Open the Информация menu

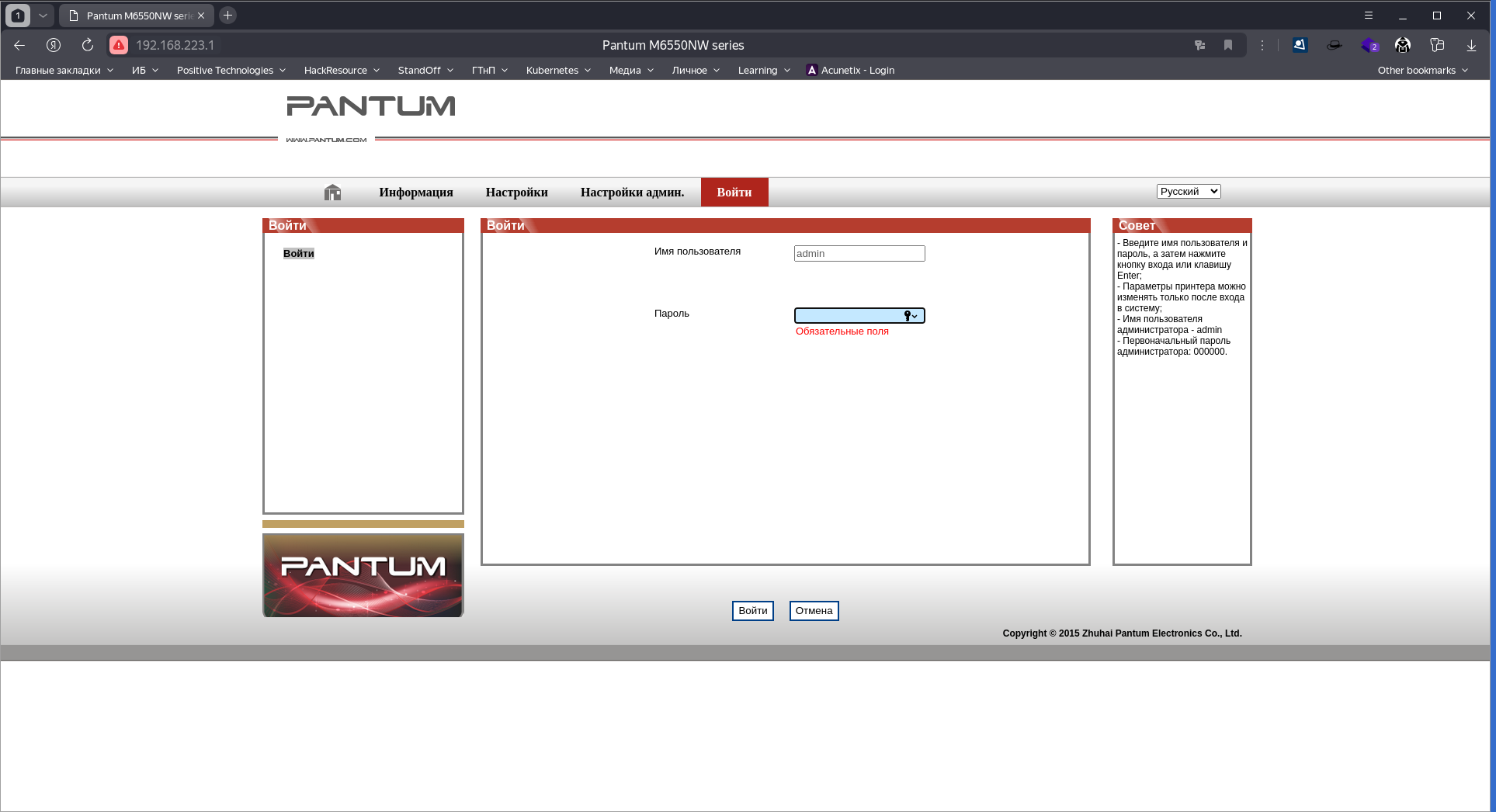pyautogui.click(x=416, y=193)
